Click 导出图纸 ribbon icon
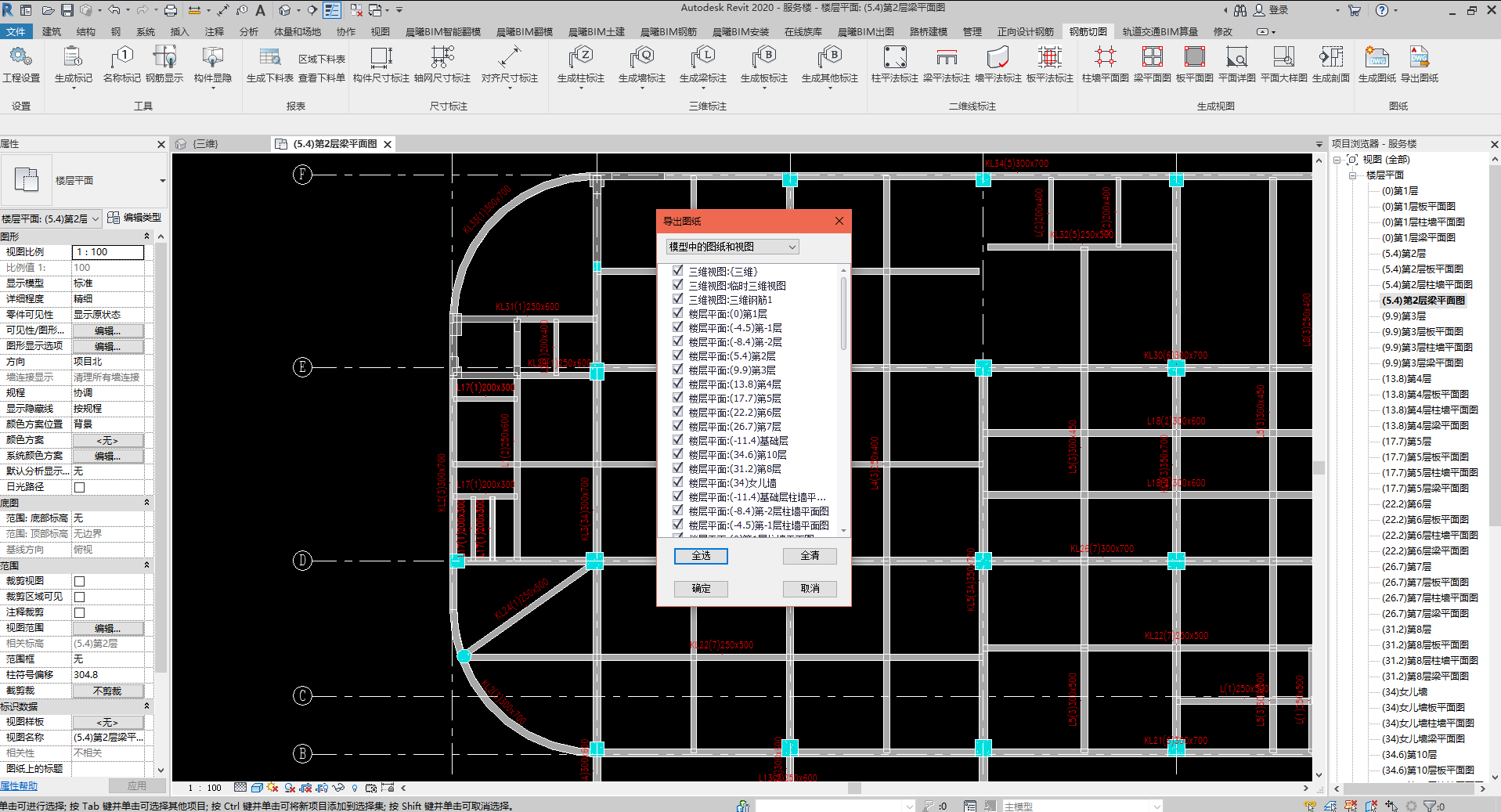This screenshot has width=1501, height=812. pyautogui.click(x=1420, y=63)
